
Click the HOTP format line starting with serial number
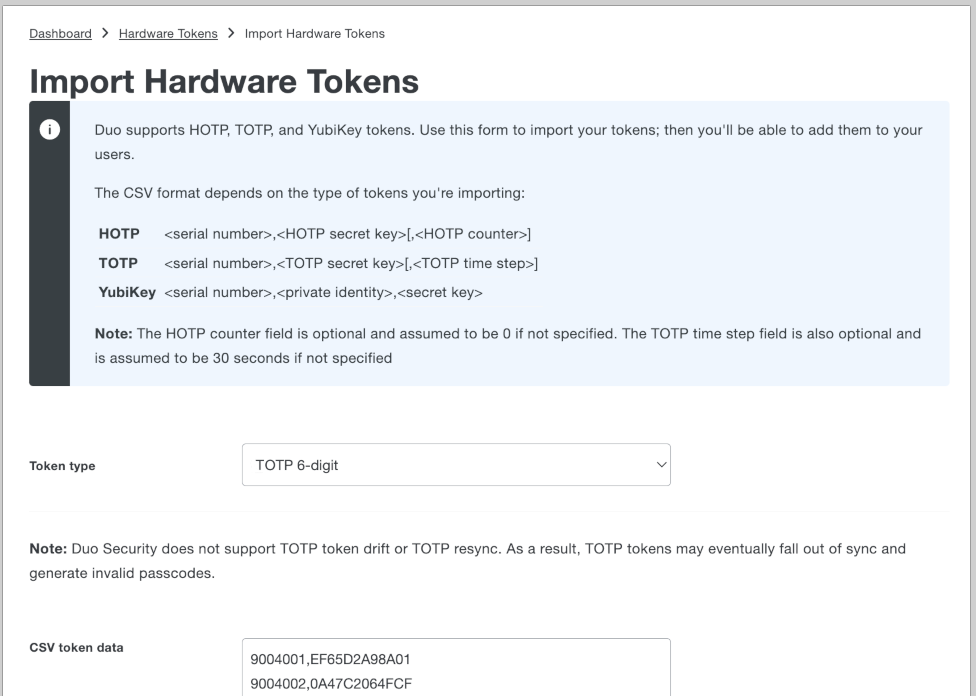point(347,234)
